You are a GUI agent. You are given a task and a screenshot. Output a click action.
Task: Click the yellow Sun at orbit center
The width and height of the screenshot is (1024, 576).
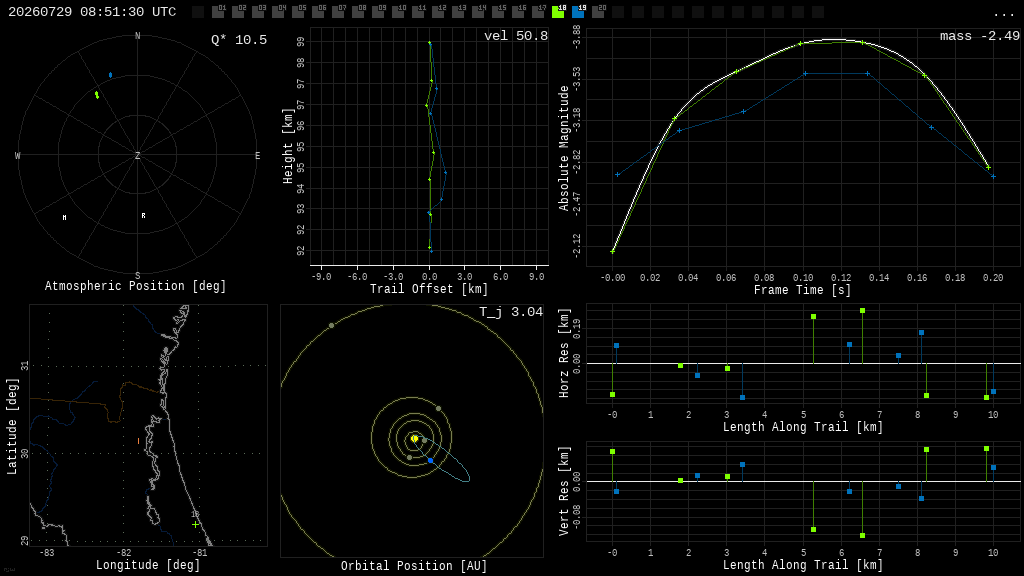click(x=414, y=439)
